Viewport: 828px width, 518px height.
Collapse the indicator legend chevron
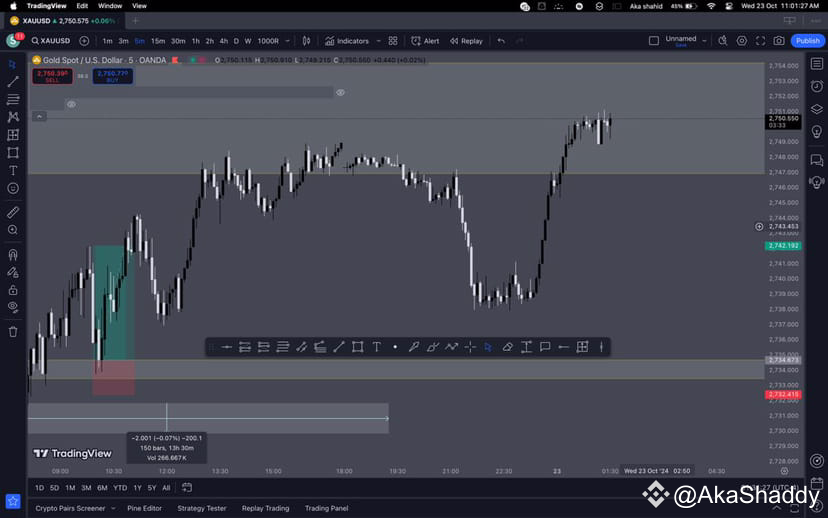coord(39,116)
